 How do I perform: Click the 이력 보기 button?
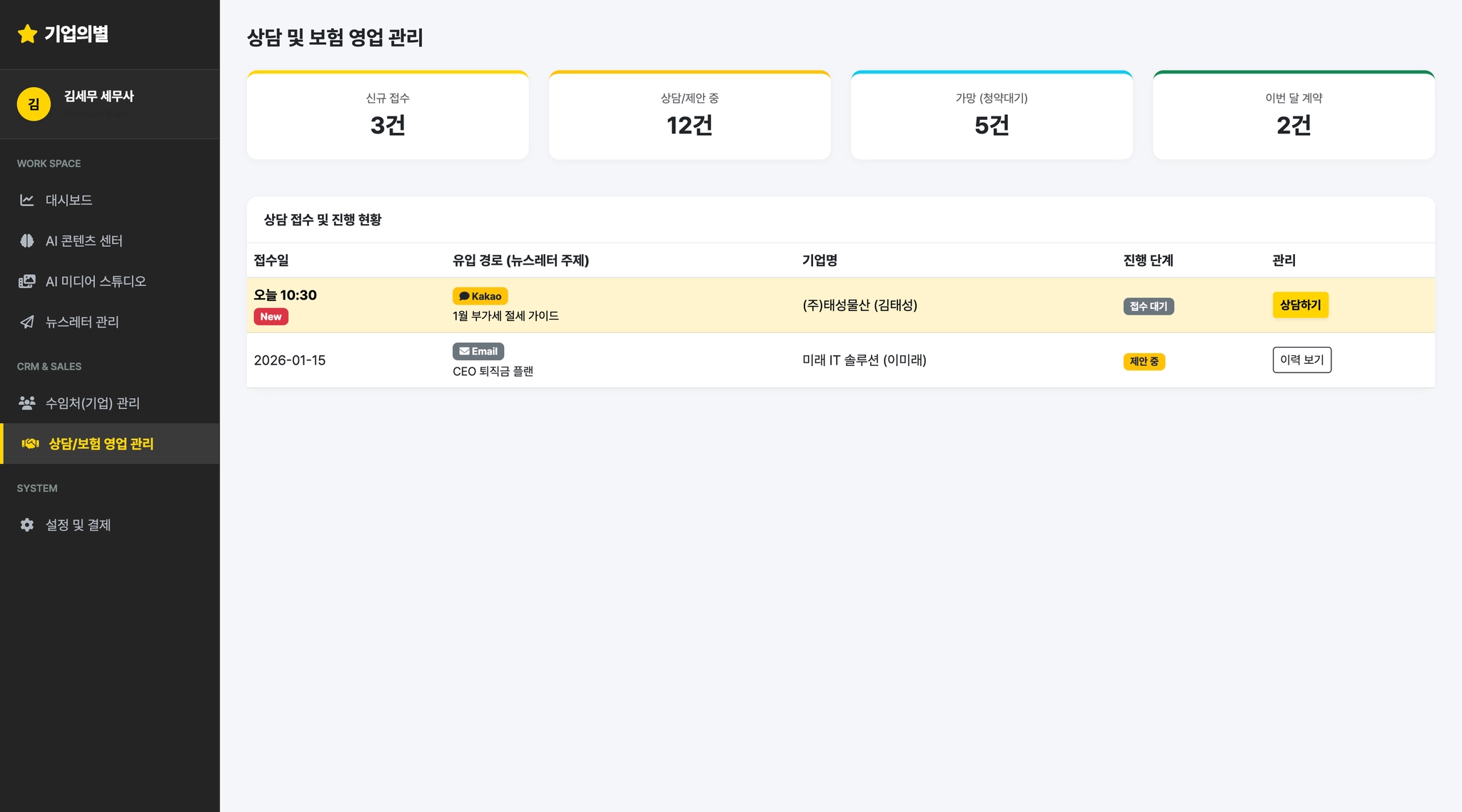(1301, 360)
